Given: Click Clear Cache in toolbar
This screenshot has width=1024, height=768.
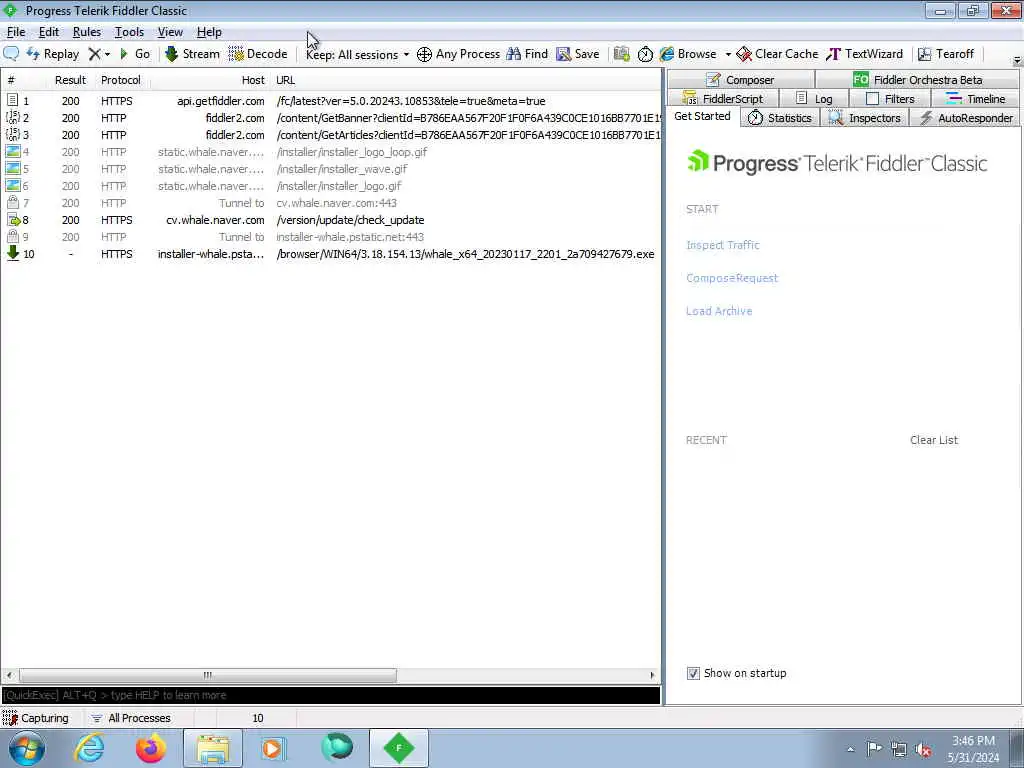Looking at the screenshot, I should click(x=777, y=54).
